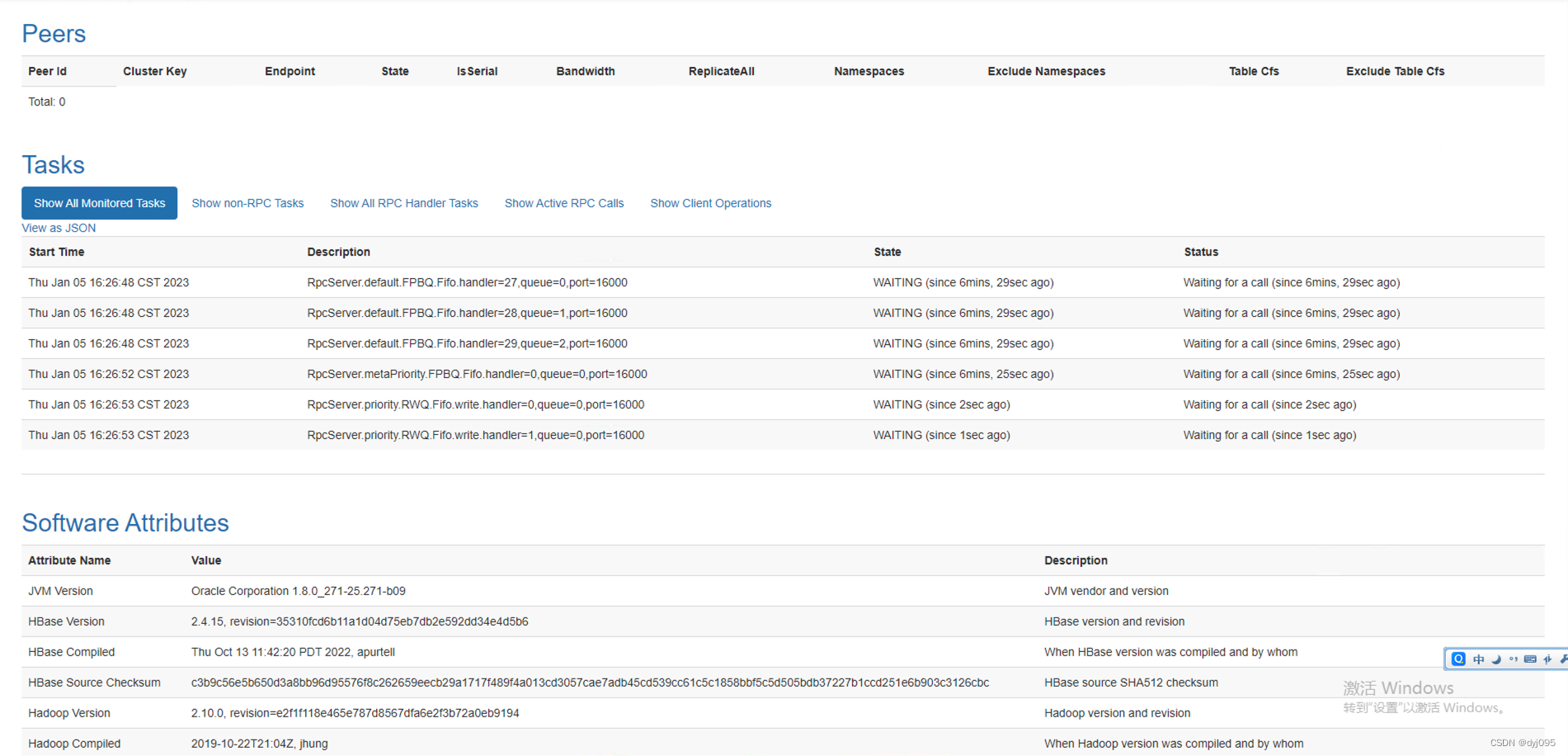Image resolution: width=1568 pixels, height=756 pixels.
Task: Click the Software Attributes heading
Action: pyautogui.click(x=125, y=522)
